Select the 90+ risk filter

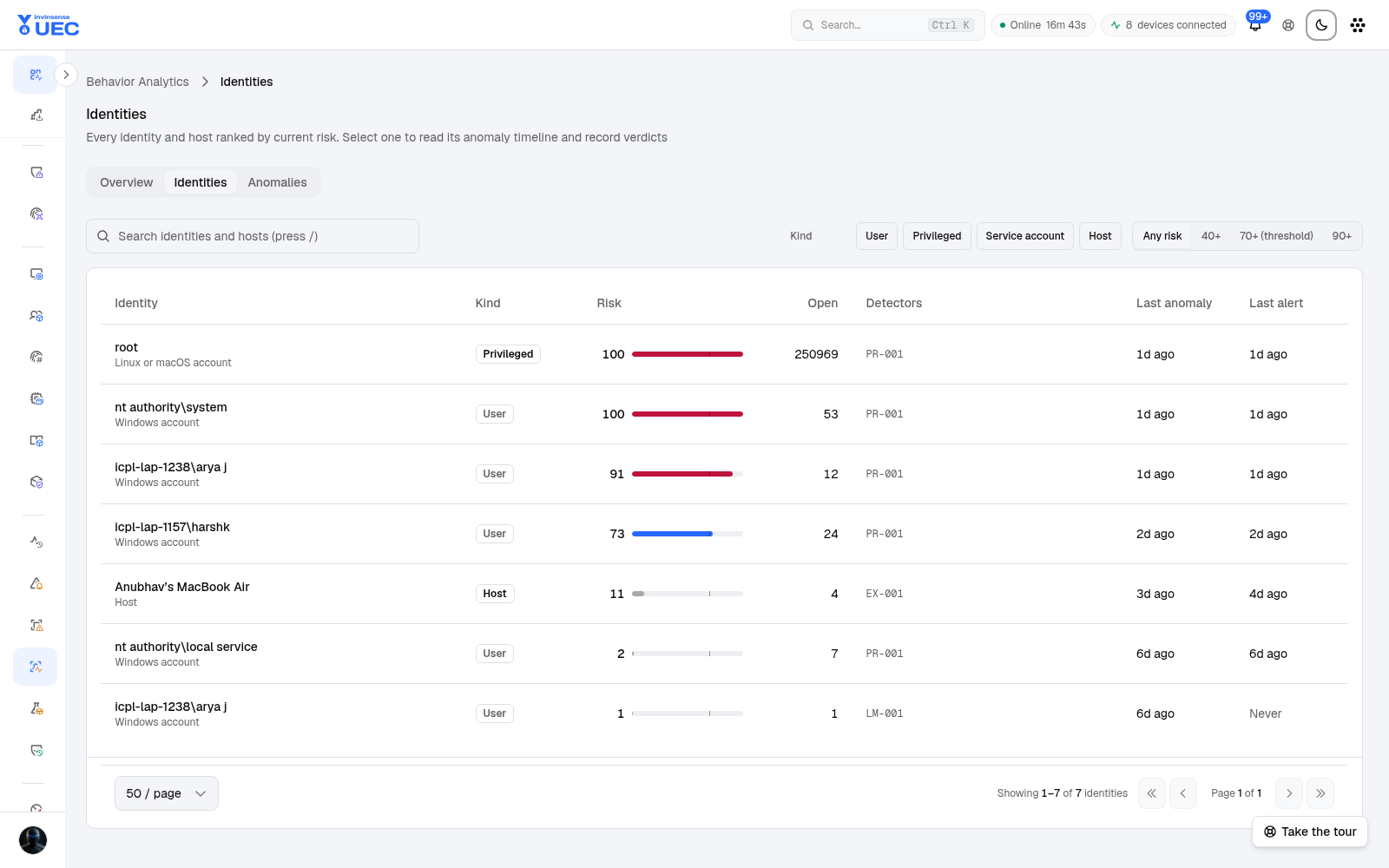[x=1342, y=236]
